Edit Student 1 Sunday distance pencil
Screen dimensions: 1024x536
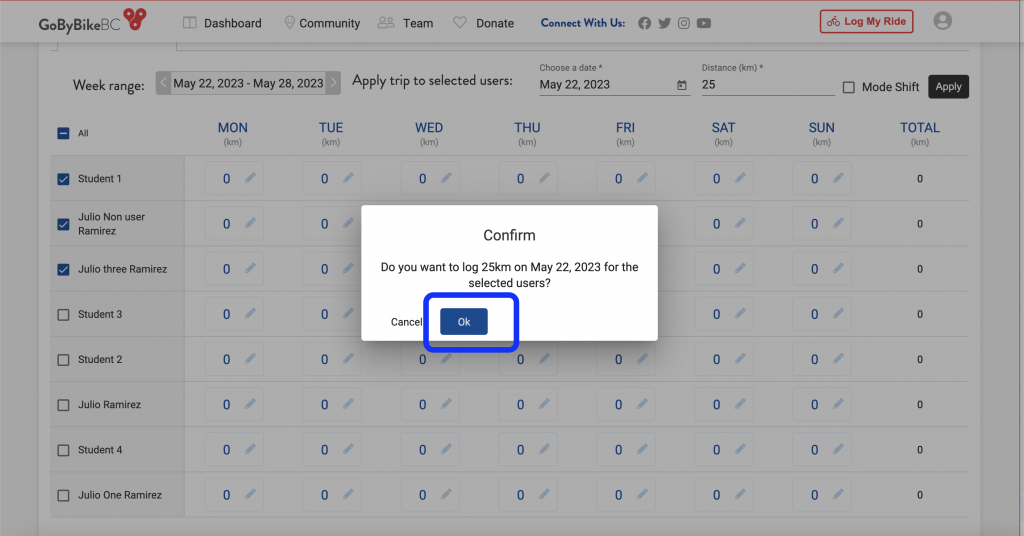coord(839,178)
